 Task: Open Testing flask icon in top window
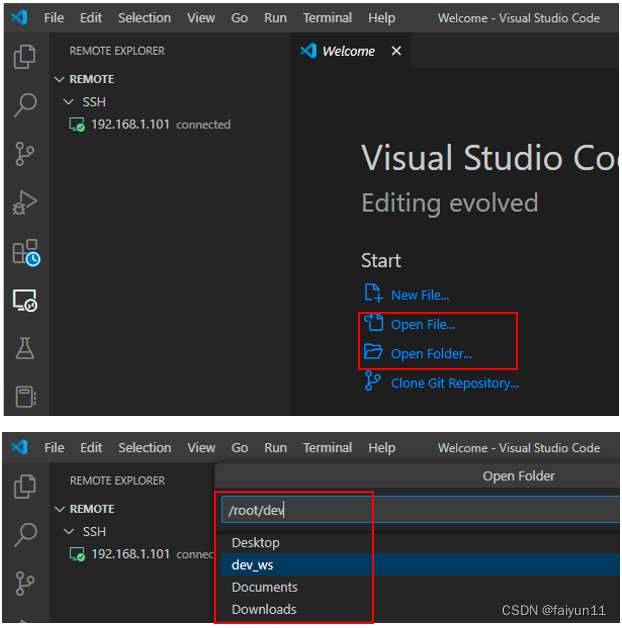click(25, 348)
